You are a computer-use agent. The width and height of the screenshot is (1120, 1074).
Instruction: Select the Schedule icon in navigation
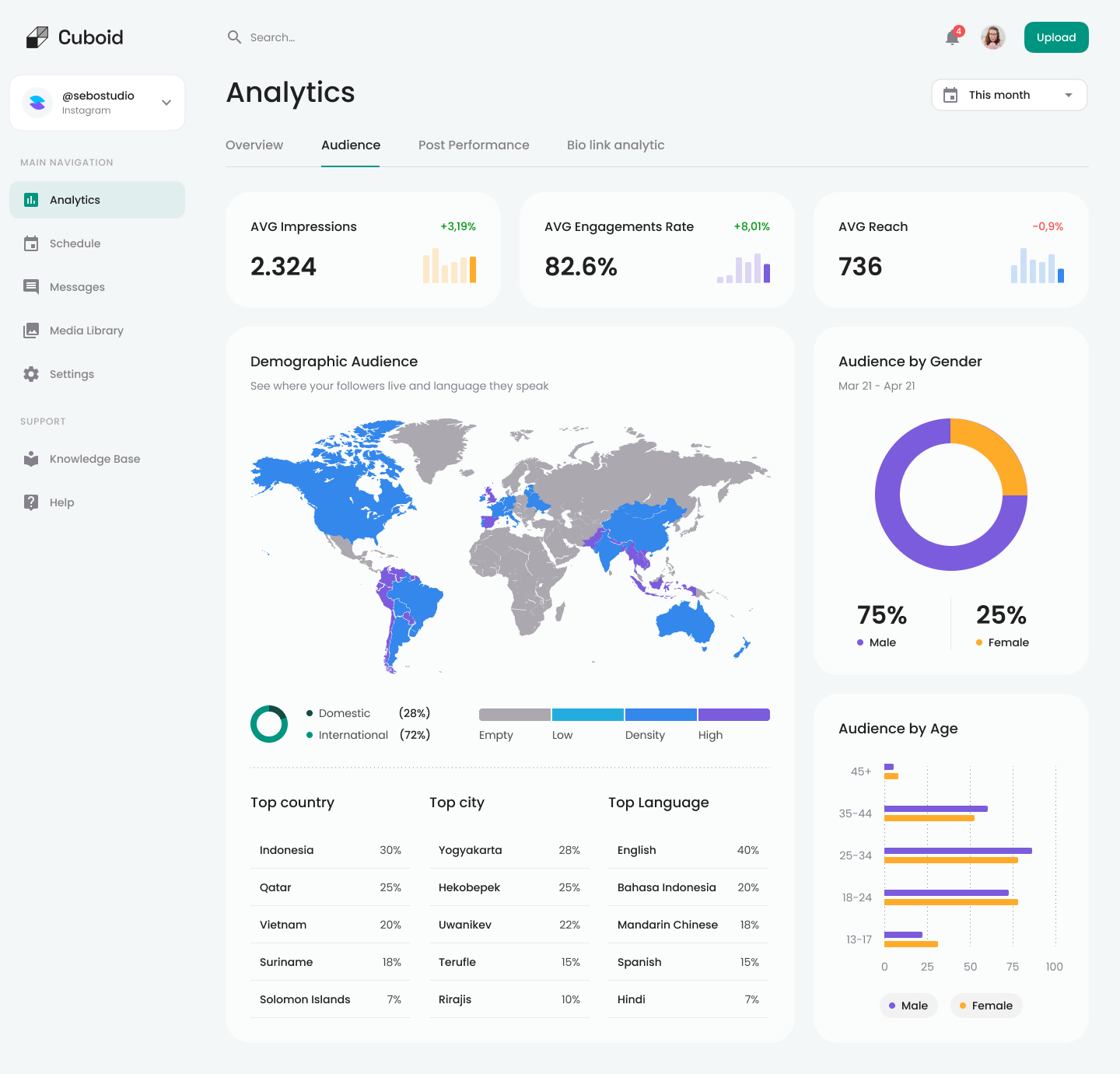(x=31, y=243)
